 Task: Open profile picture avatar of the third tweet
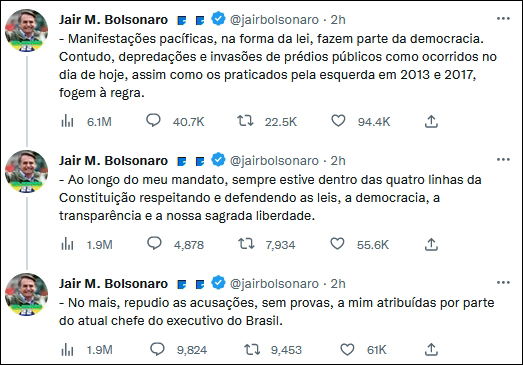(x=27, y=294)
